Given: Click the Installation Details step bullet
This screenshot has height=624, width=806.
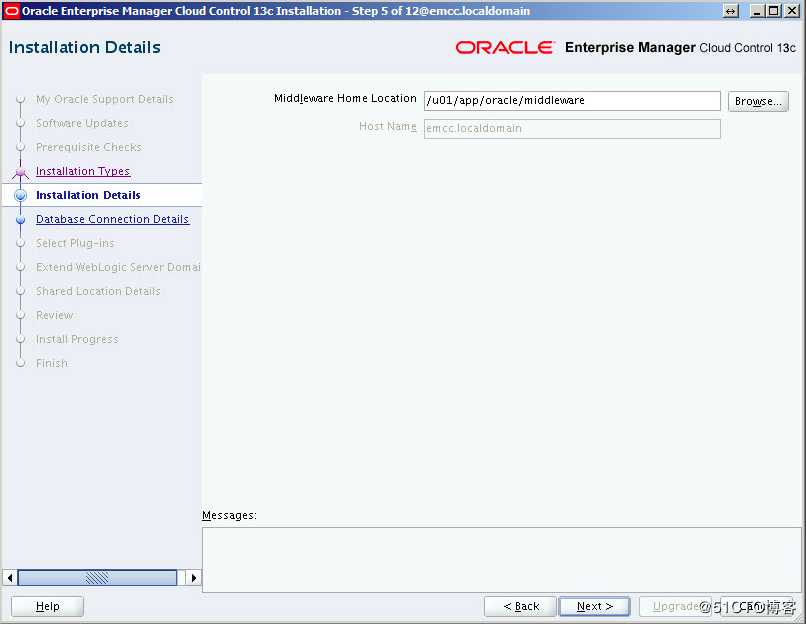Looking at the screenshot, I should tap(21, 195).
